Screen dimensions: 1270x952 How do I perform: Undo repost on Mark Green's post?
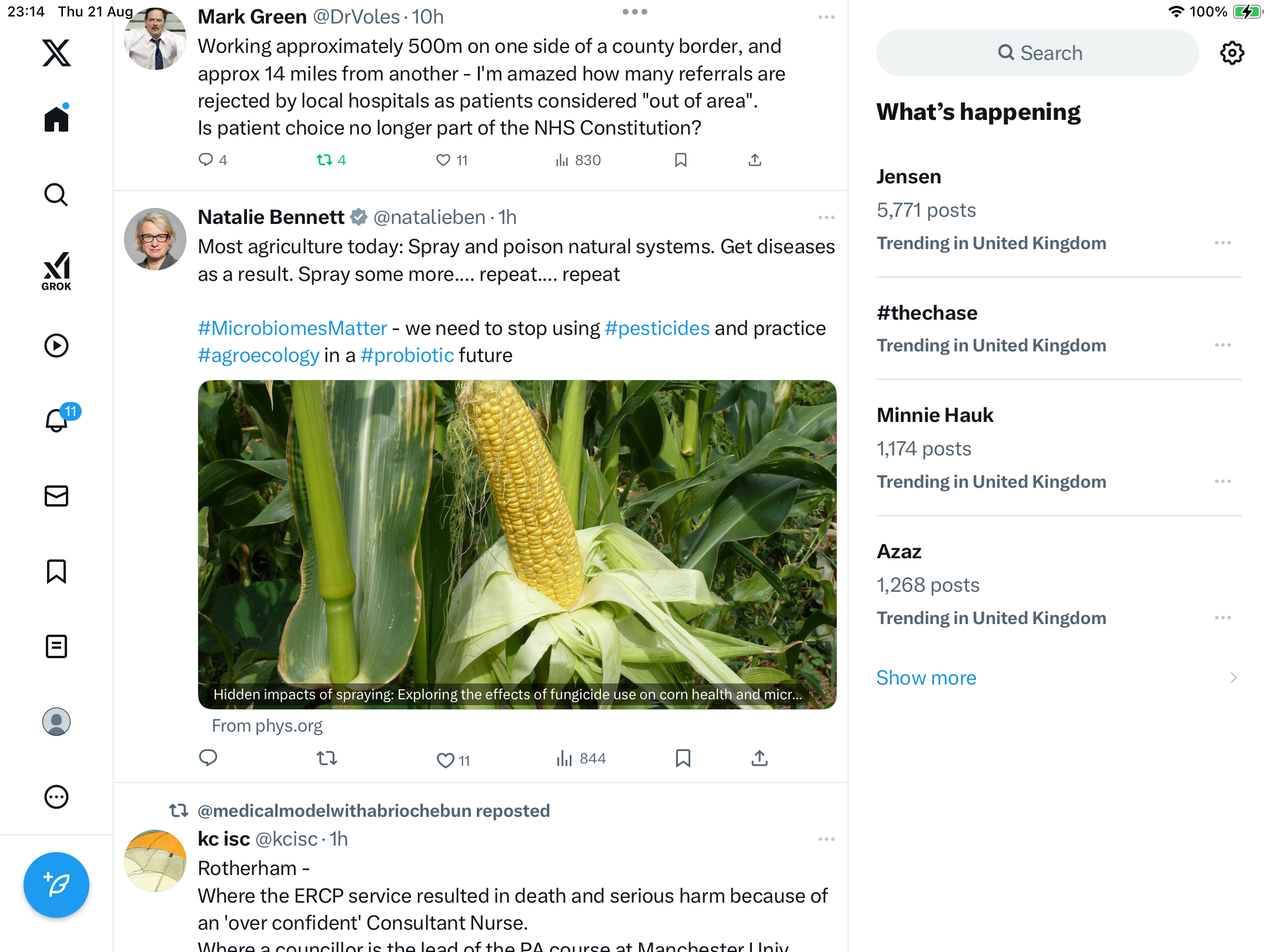tap(325, 160)
